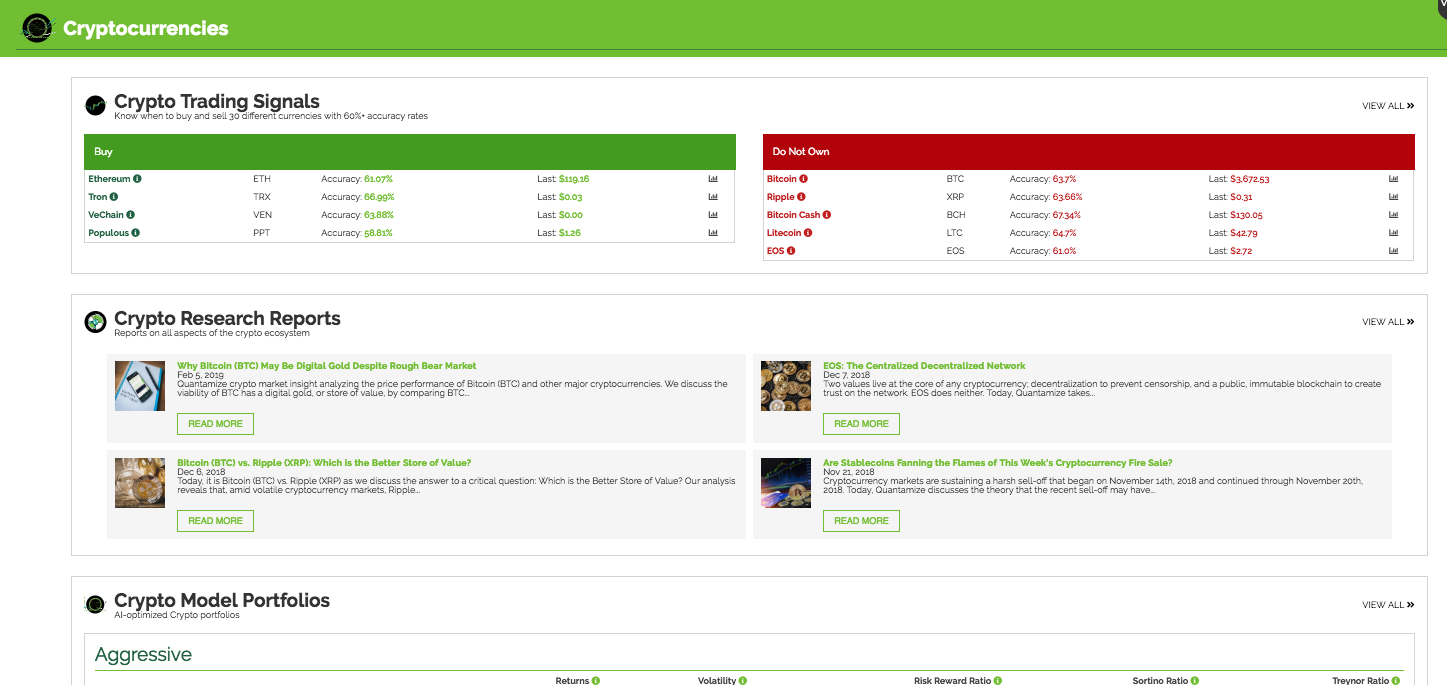
Task: Click Volatility column info icon
Action: click(x=743, y=681)
